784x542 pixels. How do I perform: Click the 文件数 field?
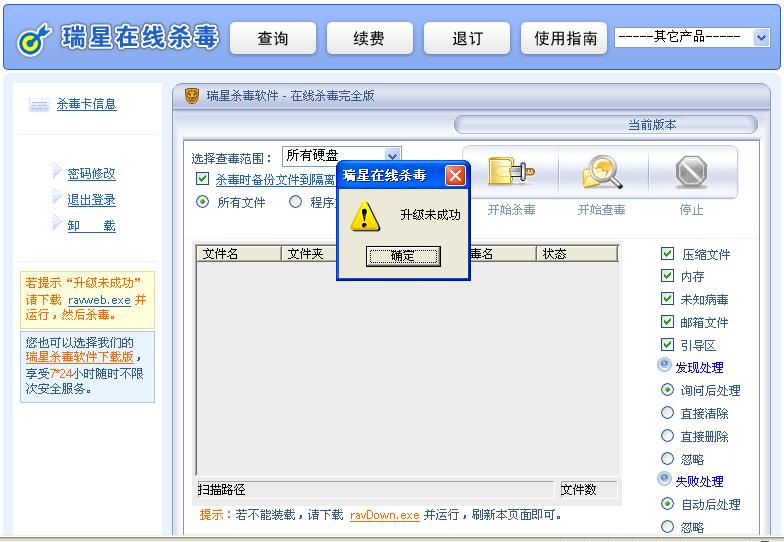588,490
